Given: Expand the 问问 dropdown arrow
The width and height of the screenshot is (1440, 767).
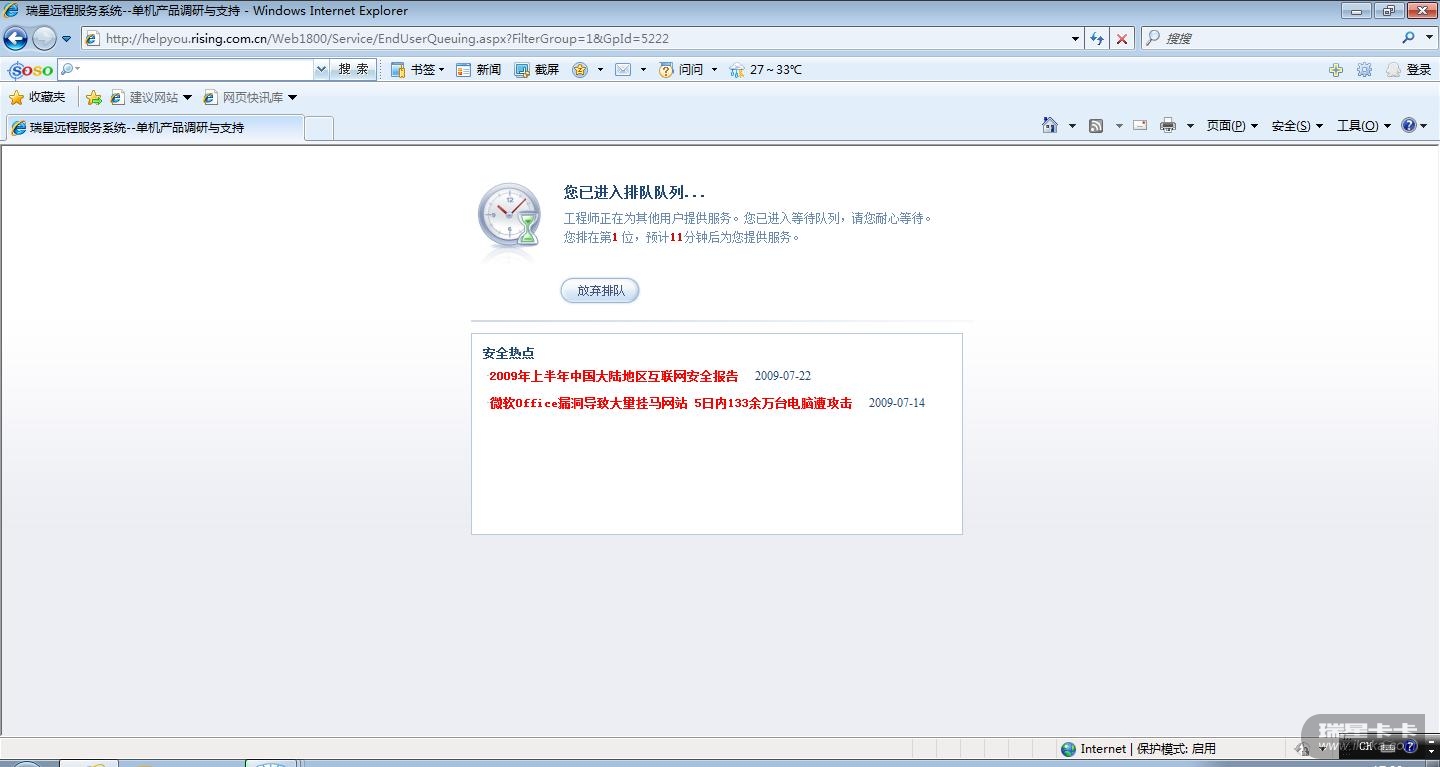Looking at the screenshot, I should (714, 70).
